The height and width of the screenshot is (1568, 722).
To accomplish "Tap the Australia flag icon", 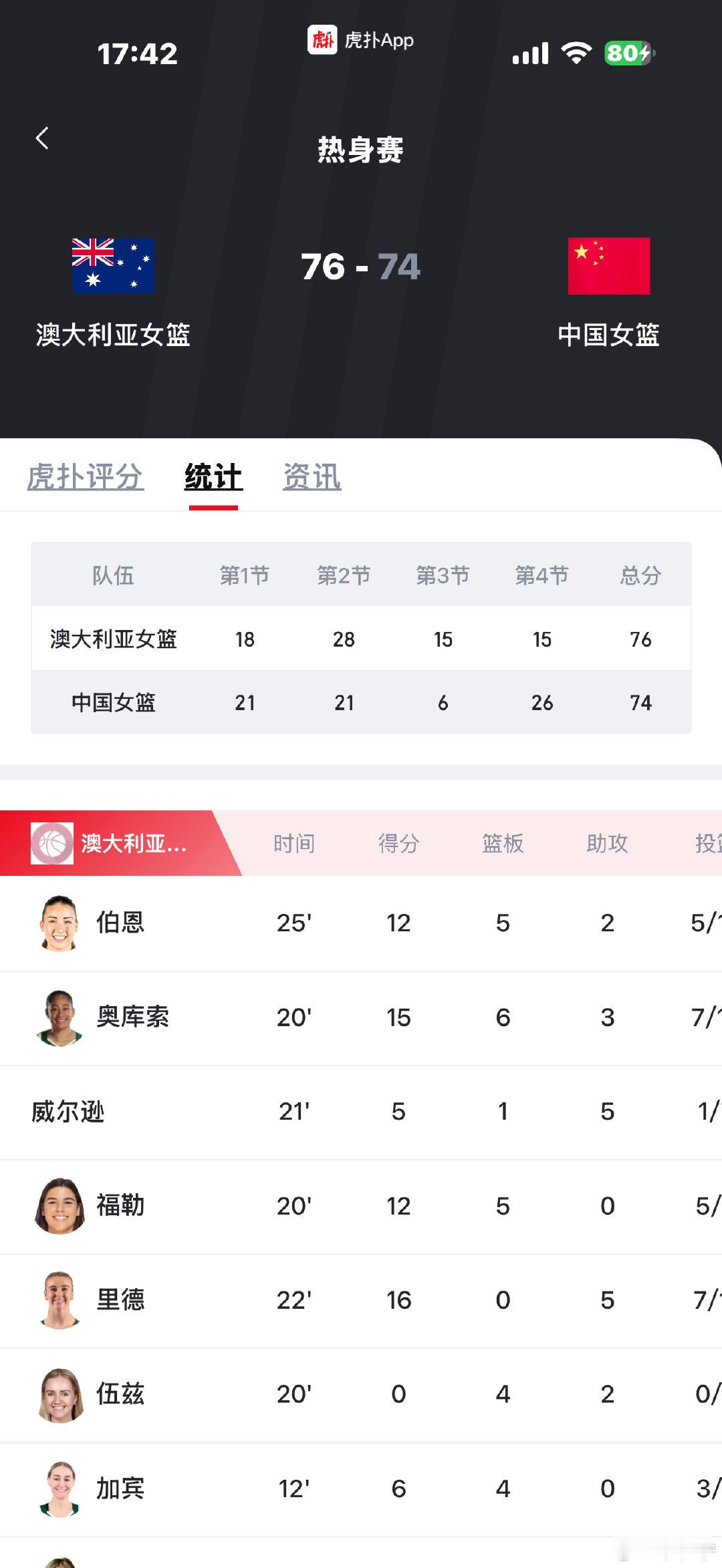I will pos(114,266).
